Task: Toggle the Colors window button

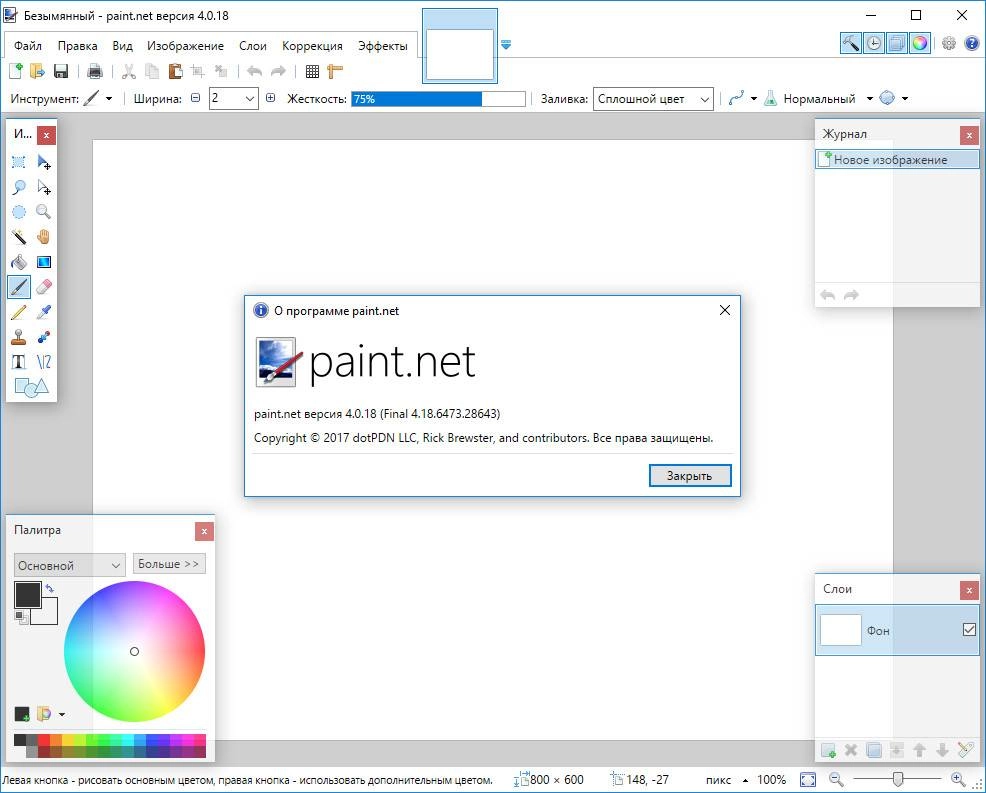Action: (x=919, y=43)
